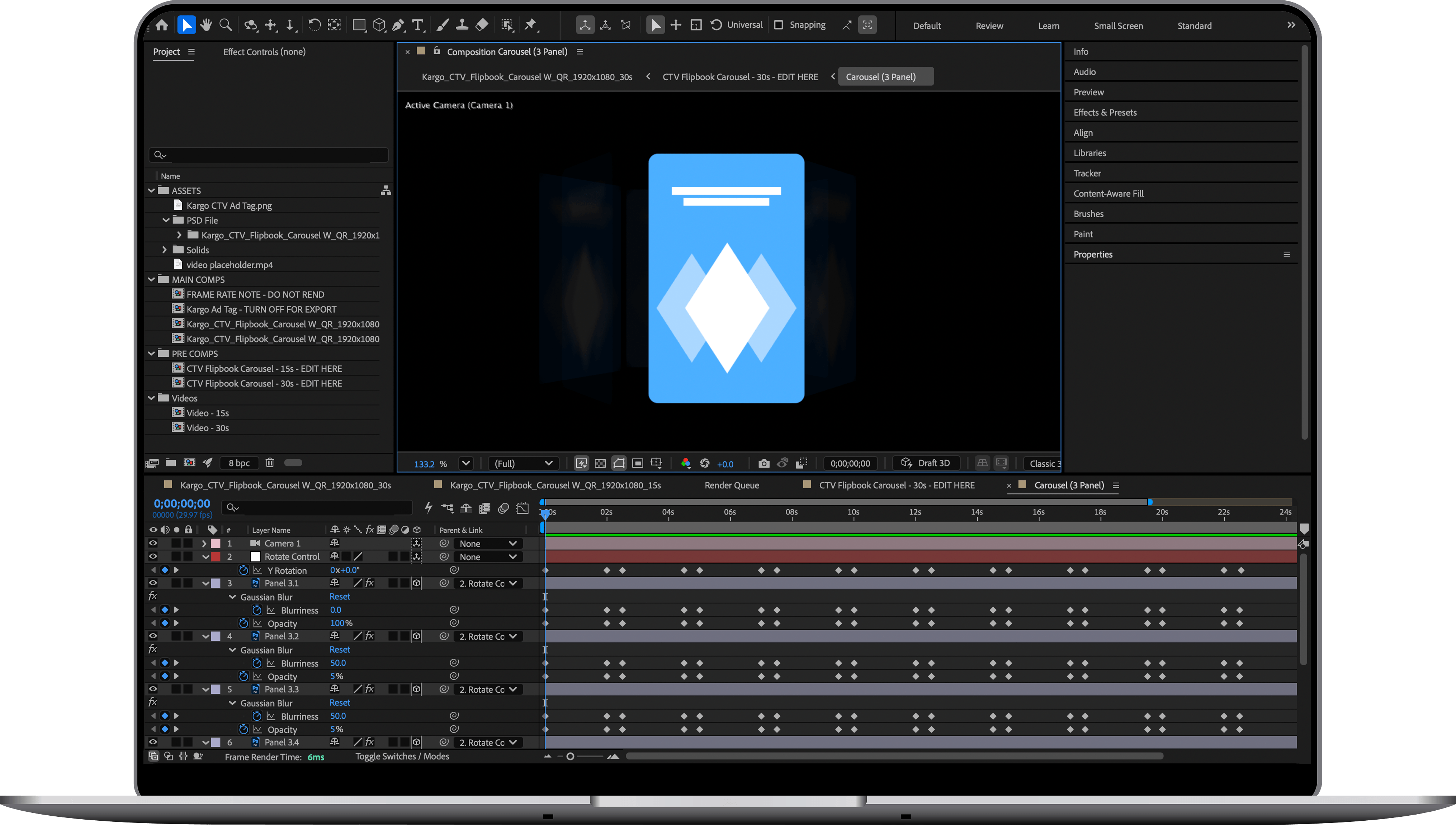Click the channel and color management icon
Viewport: 1456px width, 825px height.
(686, 464)
